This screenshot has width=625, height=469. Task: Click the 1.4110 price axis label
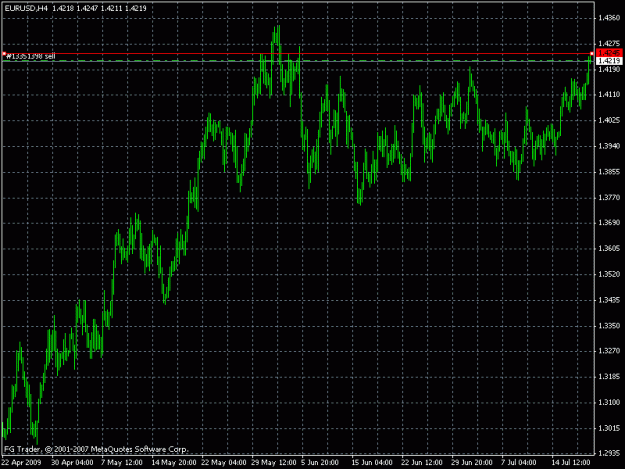point(609,94)
